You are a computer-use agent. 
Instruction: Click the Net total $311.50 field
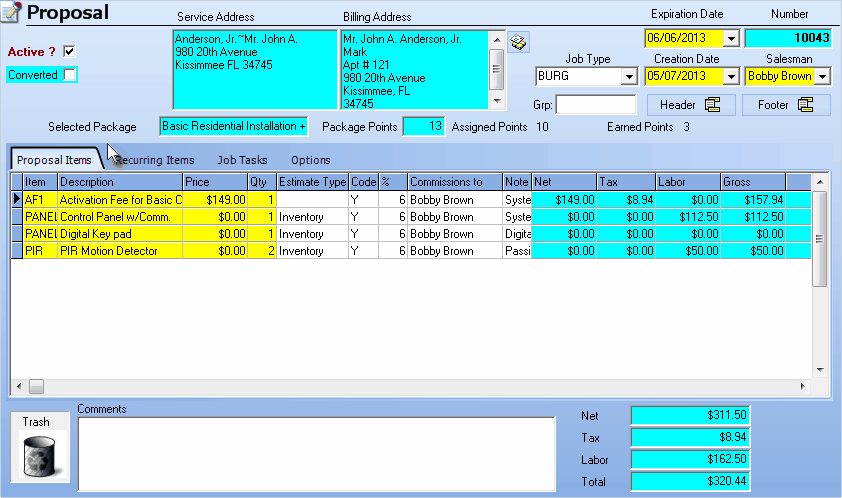[691, 415]
